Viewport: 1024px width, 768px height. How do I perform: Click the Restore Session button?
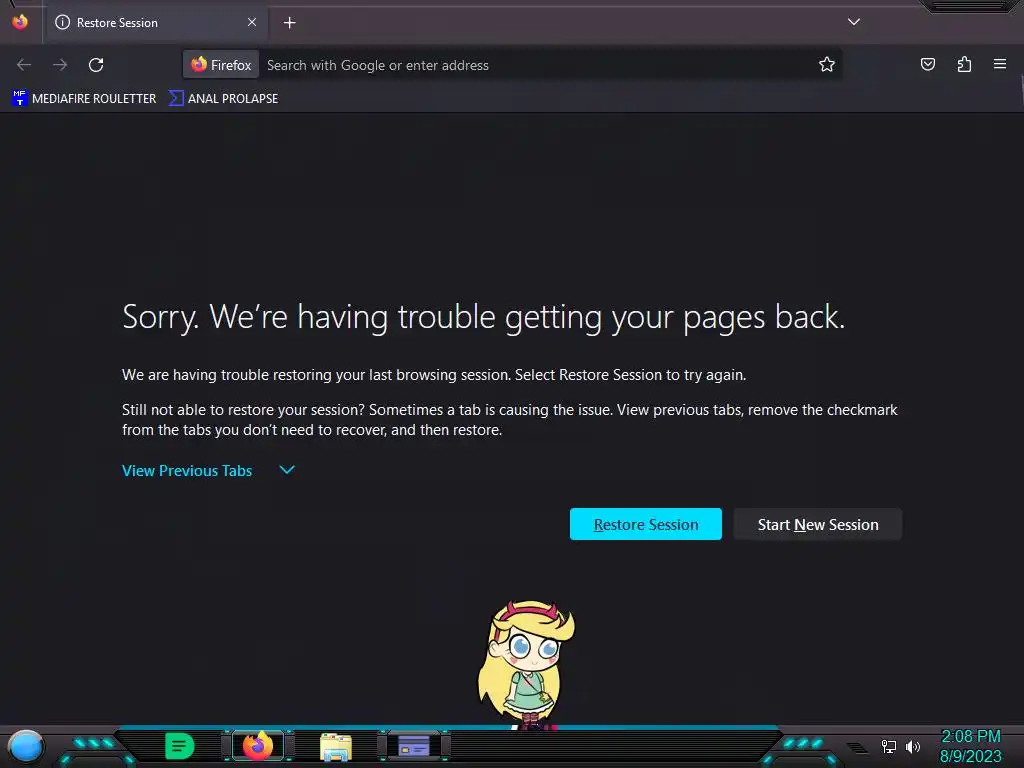point(645,524)
